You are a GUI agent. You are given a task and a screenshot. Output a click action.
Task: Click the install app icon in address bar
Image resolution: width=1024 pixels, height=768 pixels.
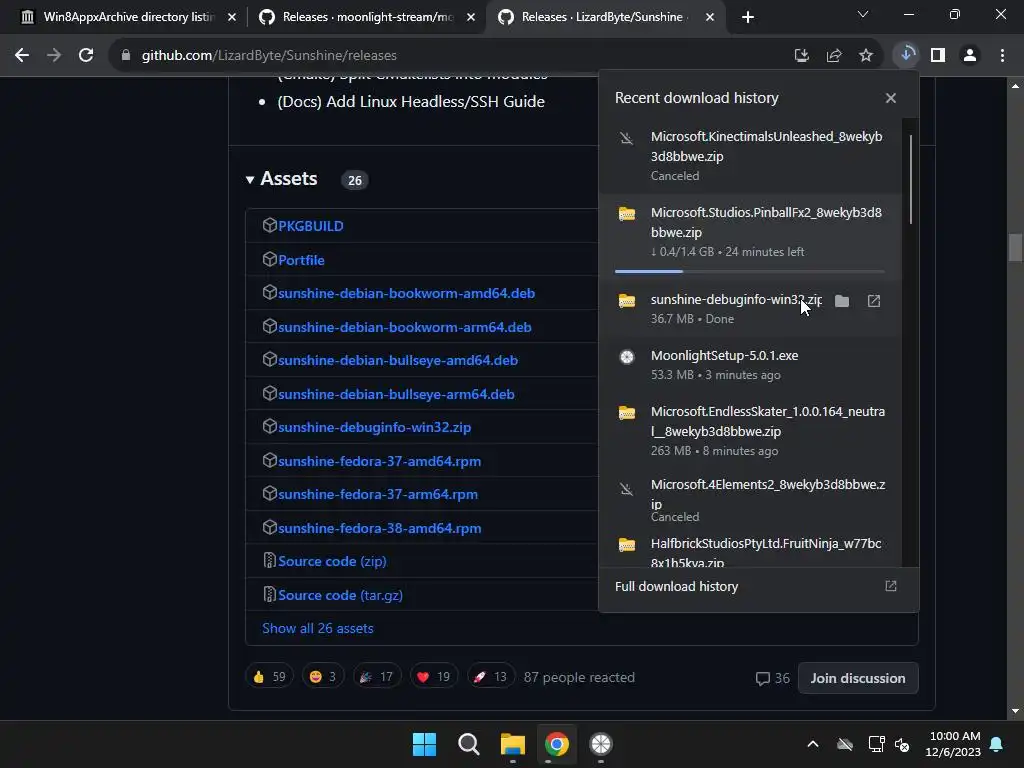[802, 56]
